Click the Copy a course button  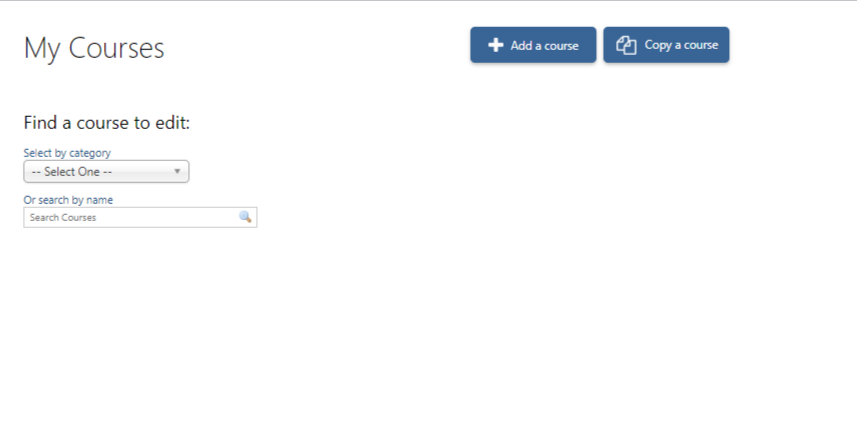click(666, 45)
